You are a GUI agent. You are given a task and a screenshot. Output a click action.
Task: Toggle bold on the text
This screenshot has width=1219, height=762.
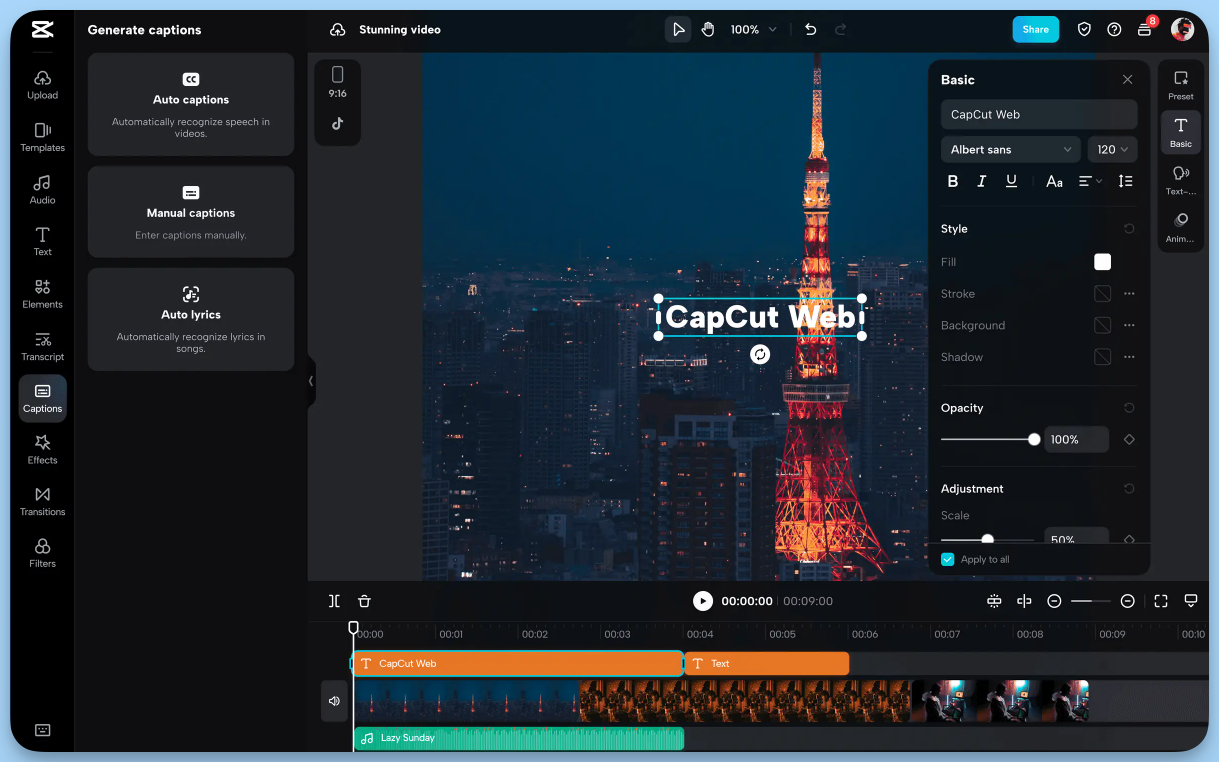click(x=952, y=181)
